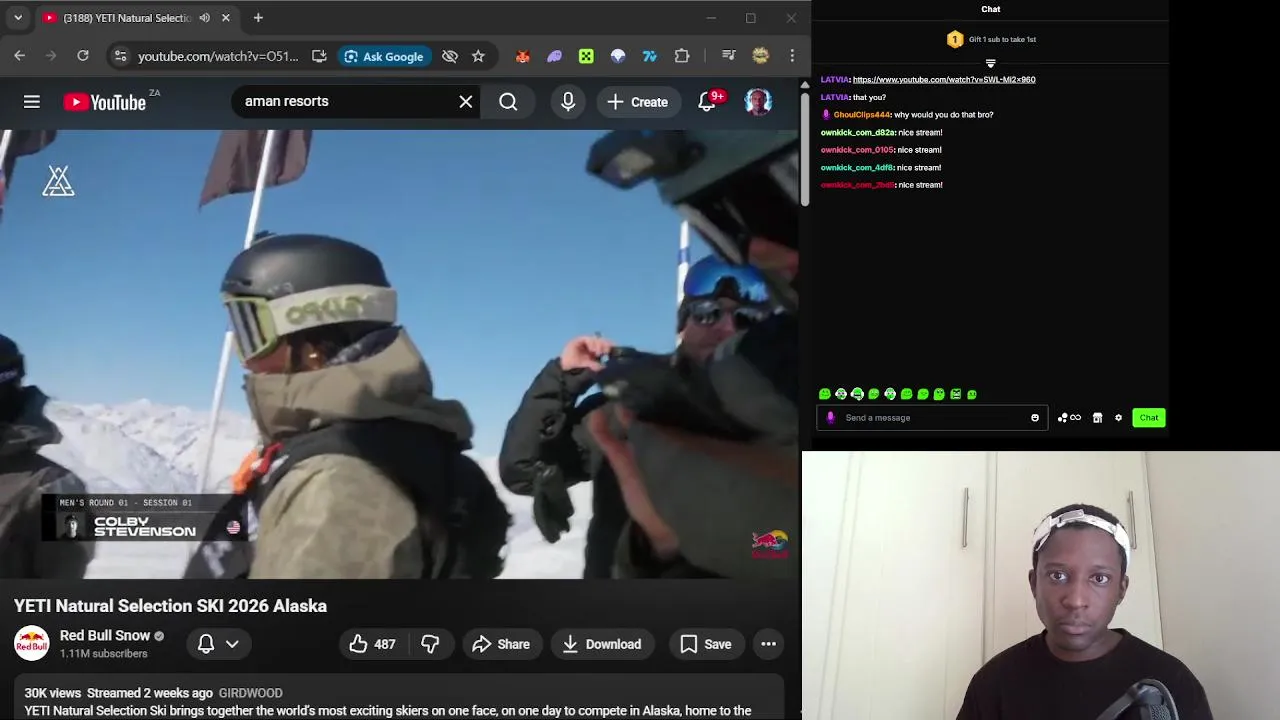Viewport: 1280px width, 720px height.
Task: Open a new browser tab
Action: [258, 18]
